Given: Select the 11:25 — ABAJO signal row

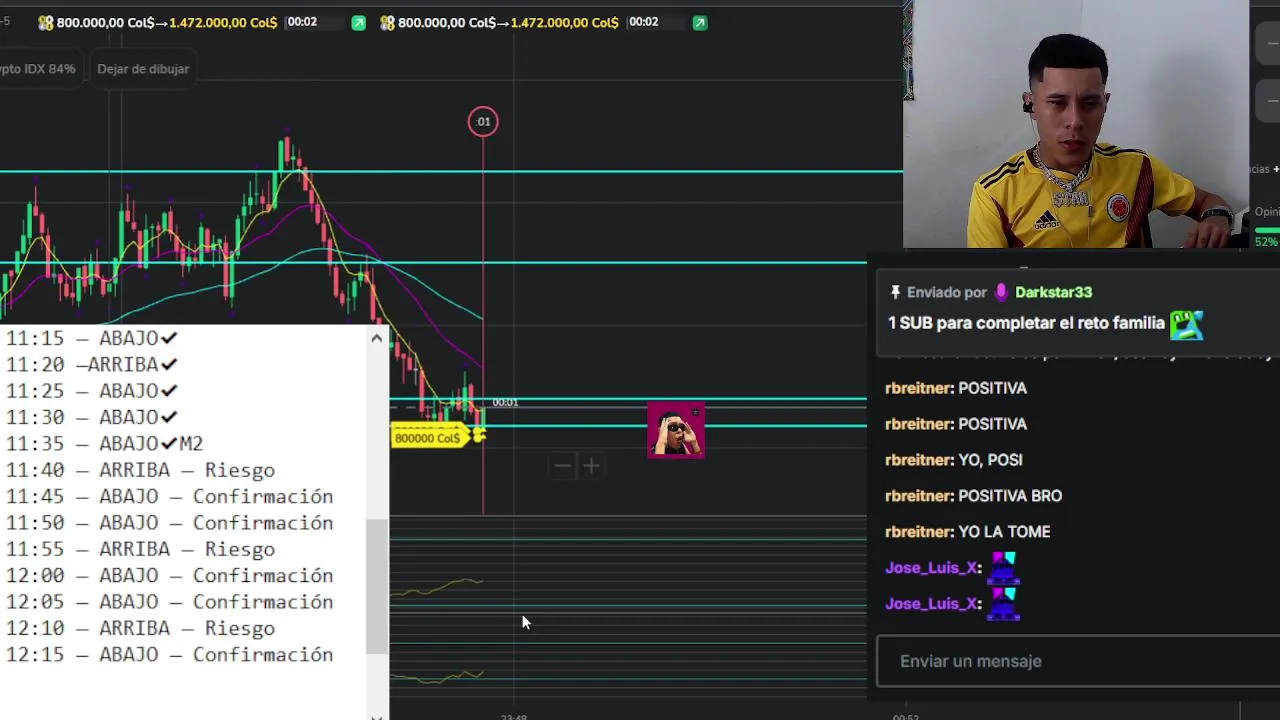Looking at the screenshot, I should [x=92, y=390].
